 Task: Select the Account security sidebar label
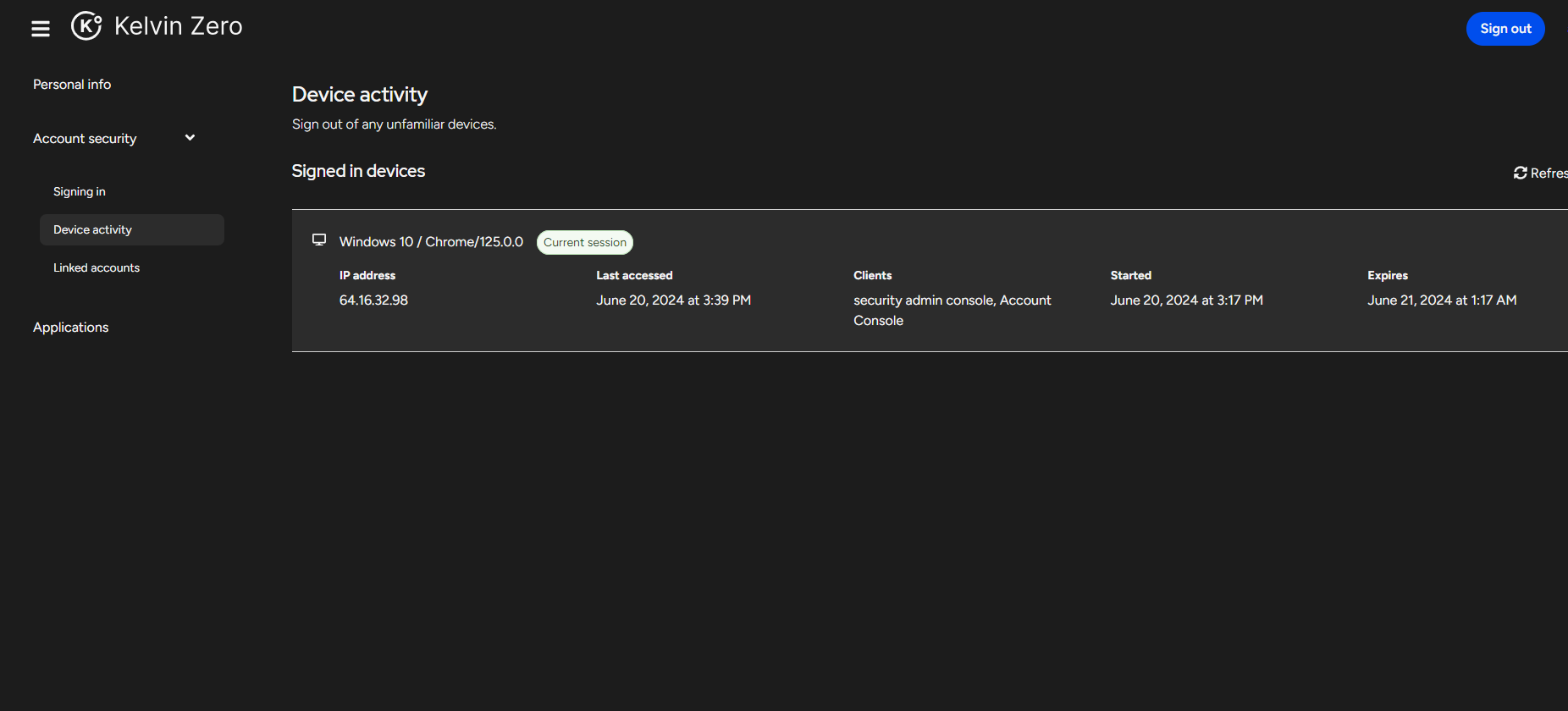click(85, 139)
